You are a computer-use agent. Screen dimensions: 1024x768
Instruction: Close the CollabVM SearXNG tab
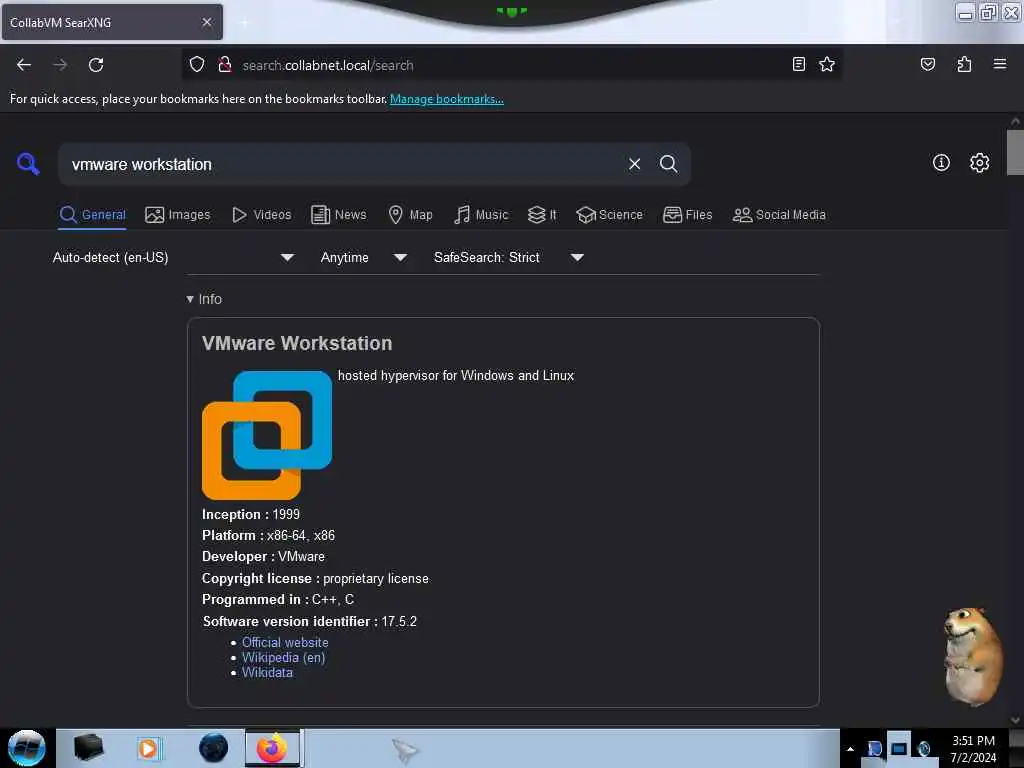(206, 22)
